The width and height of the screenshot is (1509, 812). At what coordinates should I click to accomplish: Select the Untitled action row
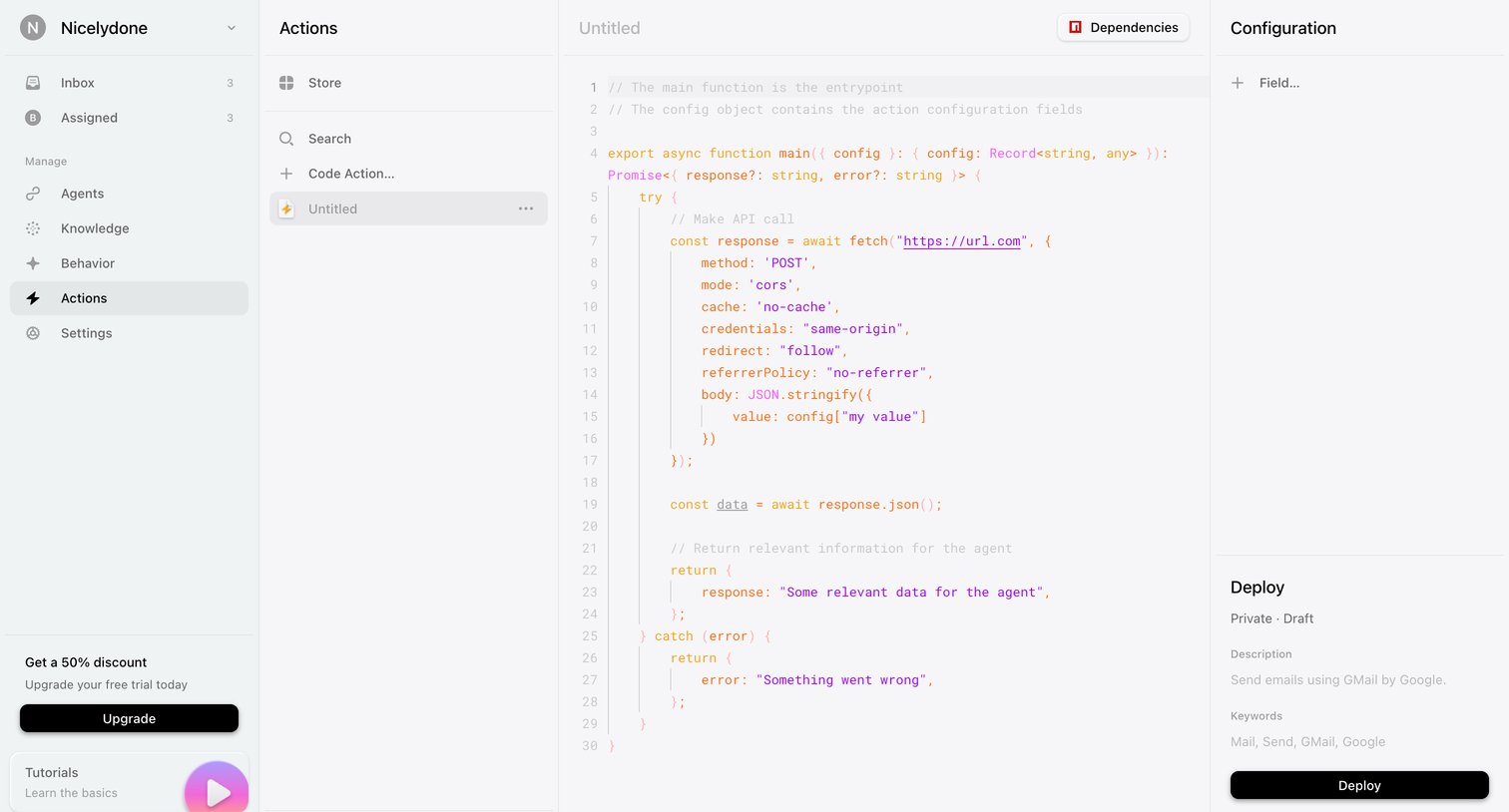[x=408, y=208]
